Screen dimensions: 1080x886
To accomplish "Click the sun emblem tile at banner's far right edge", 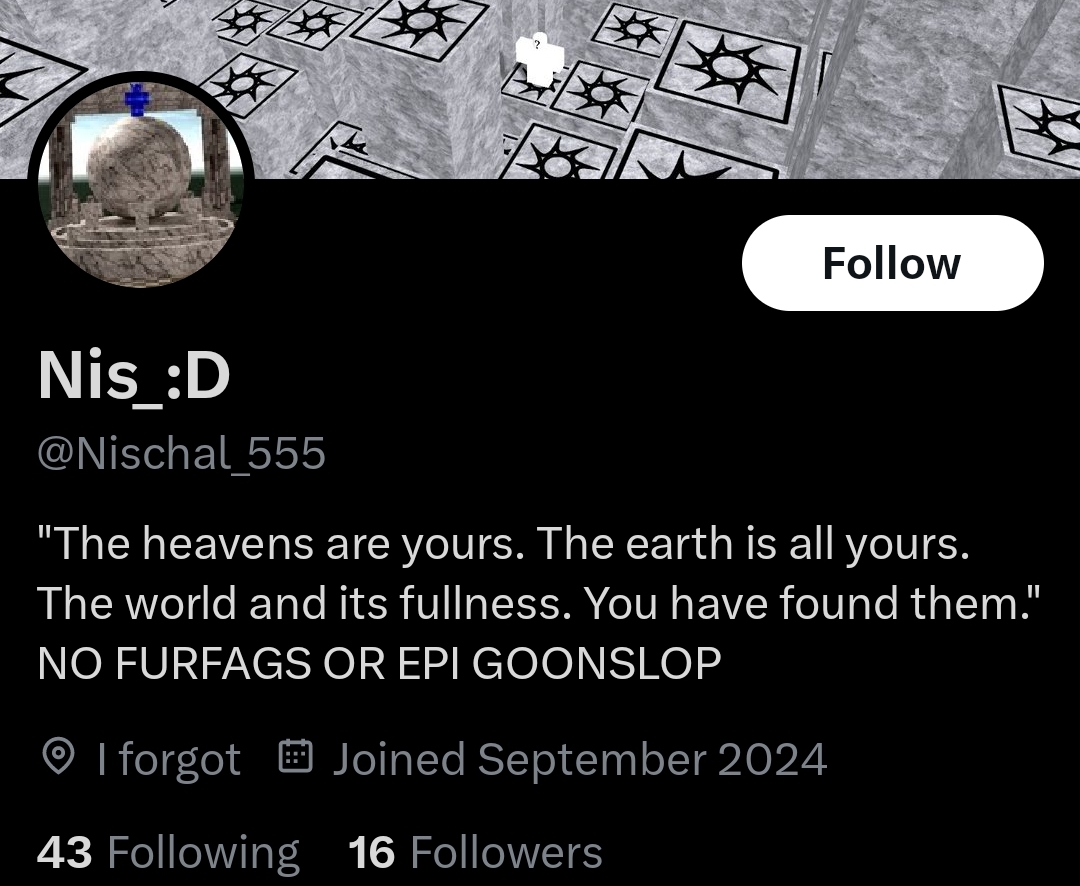I will pyautogui.click(x=1041, y=125).
